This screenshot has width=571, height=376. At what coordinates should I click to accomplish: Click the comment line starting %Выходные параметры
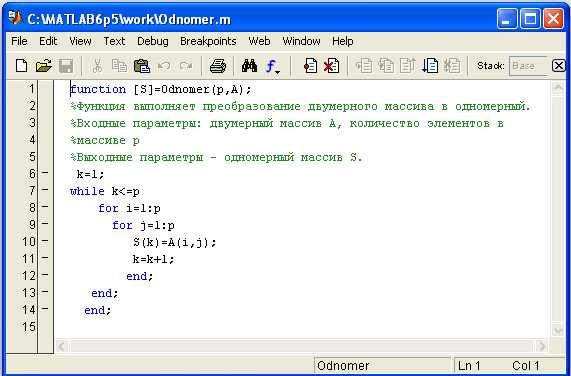216,158
